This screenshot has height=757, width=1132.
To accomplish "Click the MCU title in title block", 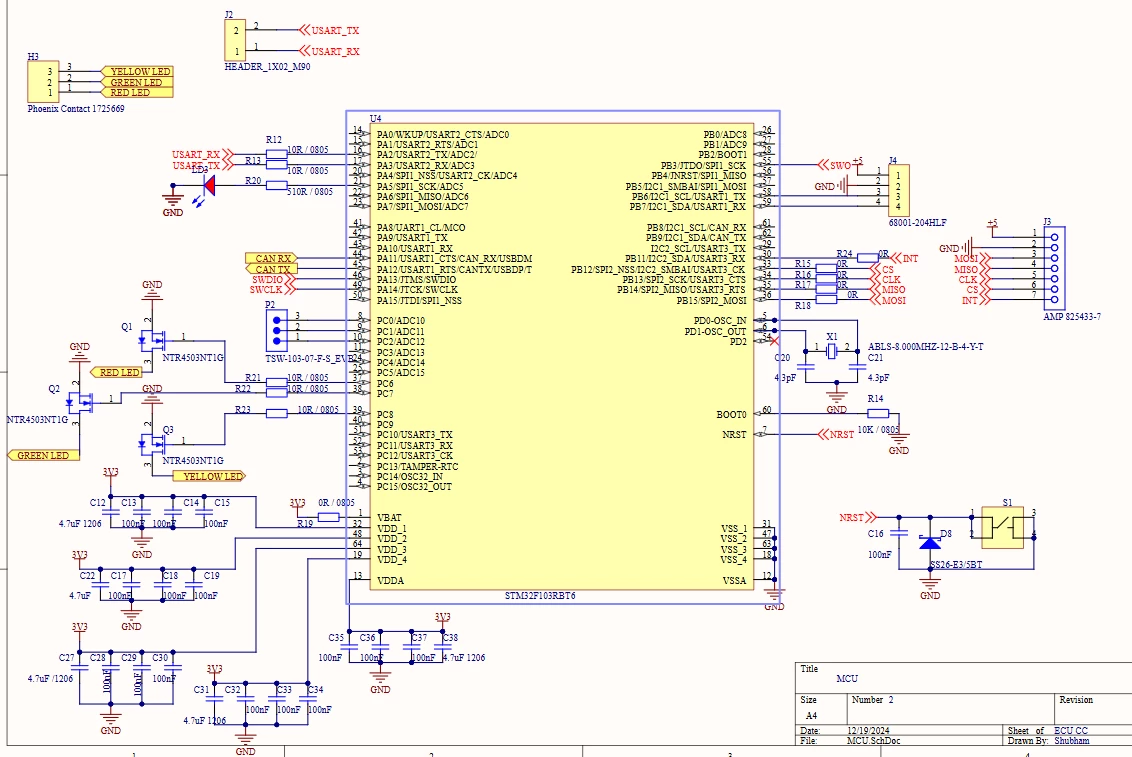I will [x=847, y=678].
